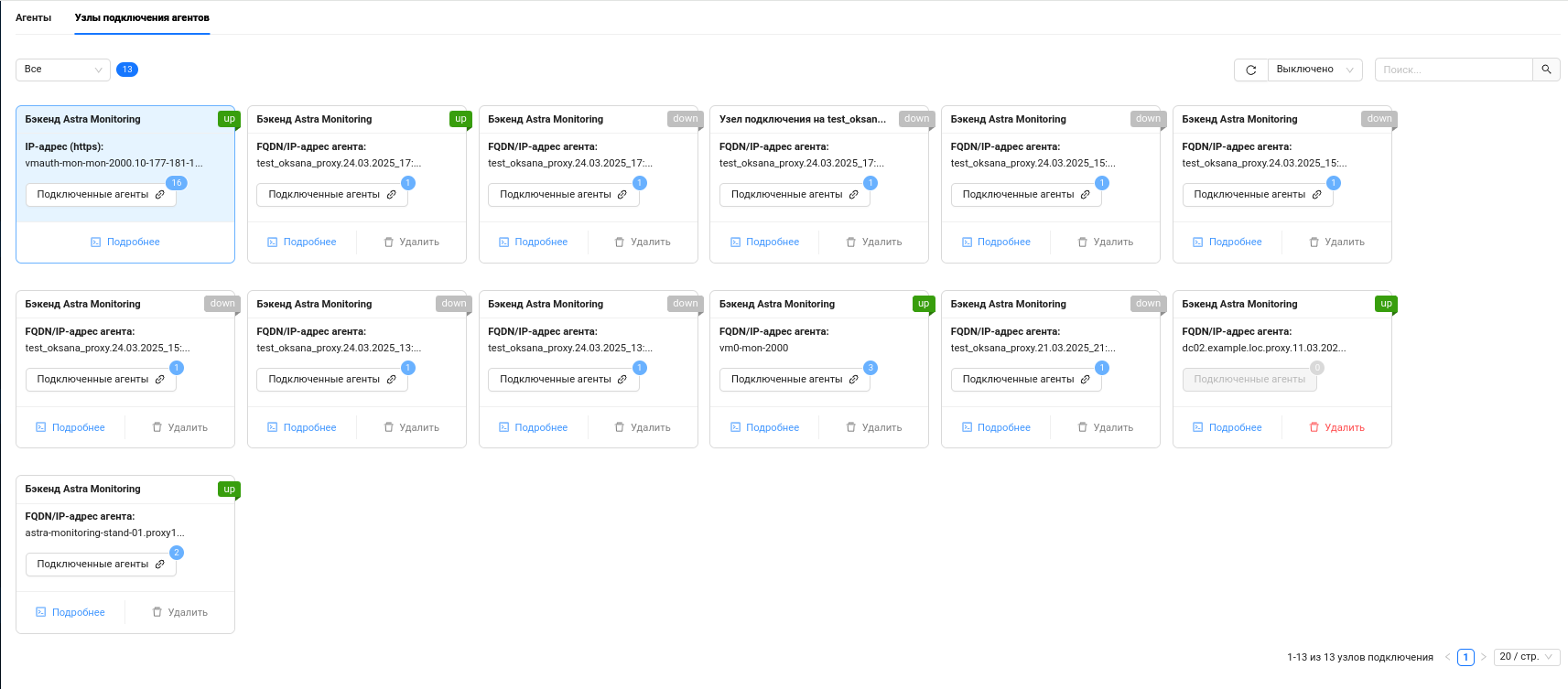Click next page arrow in pagination

coord(1484,657)
